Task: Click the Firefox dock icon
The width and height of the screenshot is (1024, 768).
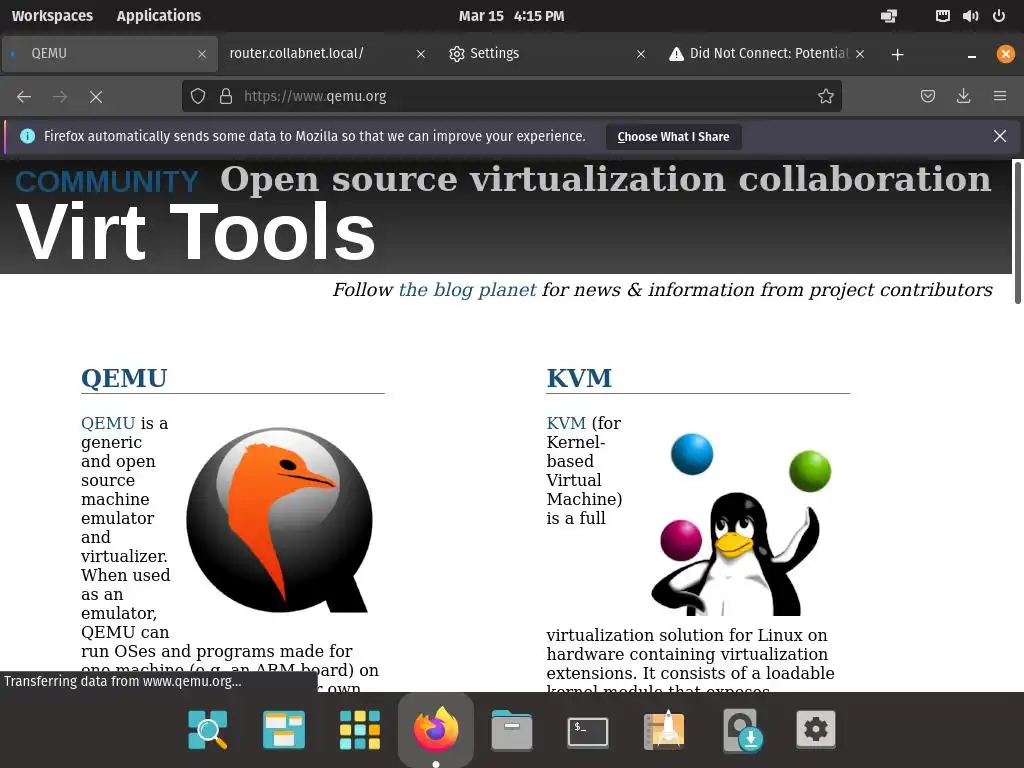Action: point(436,729)
